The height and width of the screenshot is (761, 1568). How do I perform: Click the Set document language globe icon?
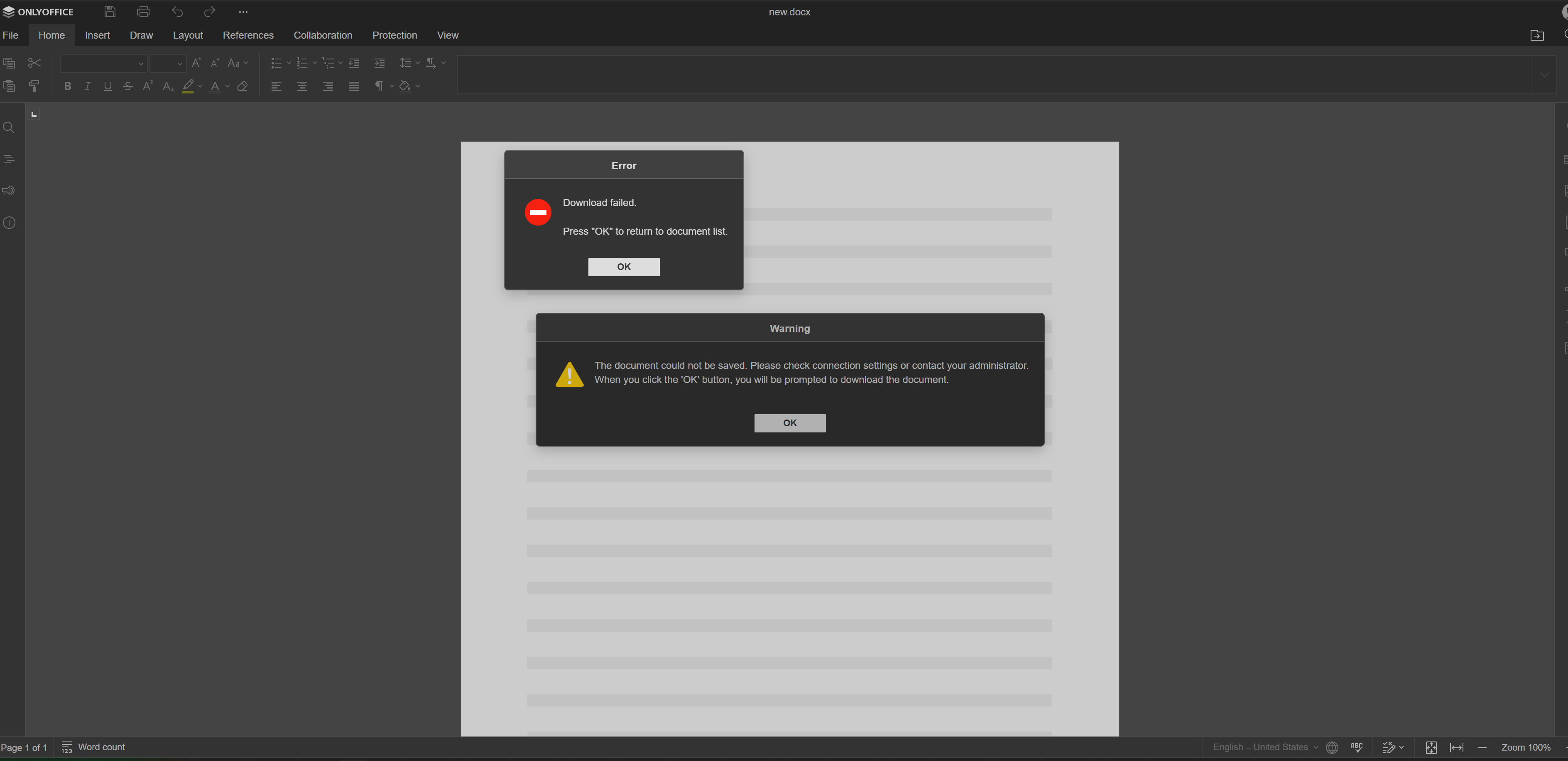pos(1332,747)
